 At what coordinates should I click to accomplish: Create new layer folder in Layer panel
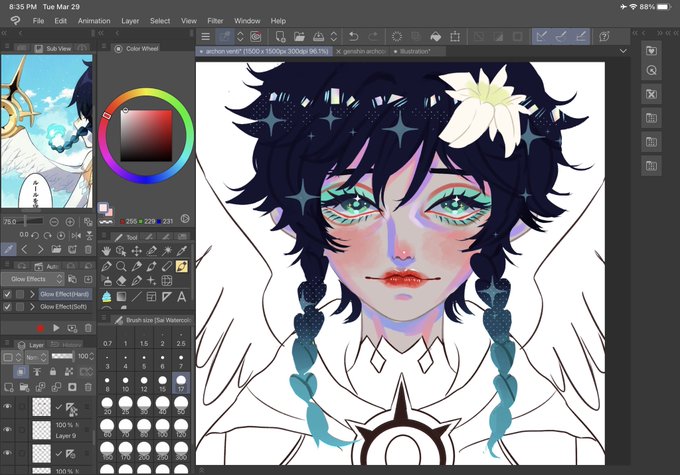24,387
